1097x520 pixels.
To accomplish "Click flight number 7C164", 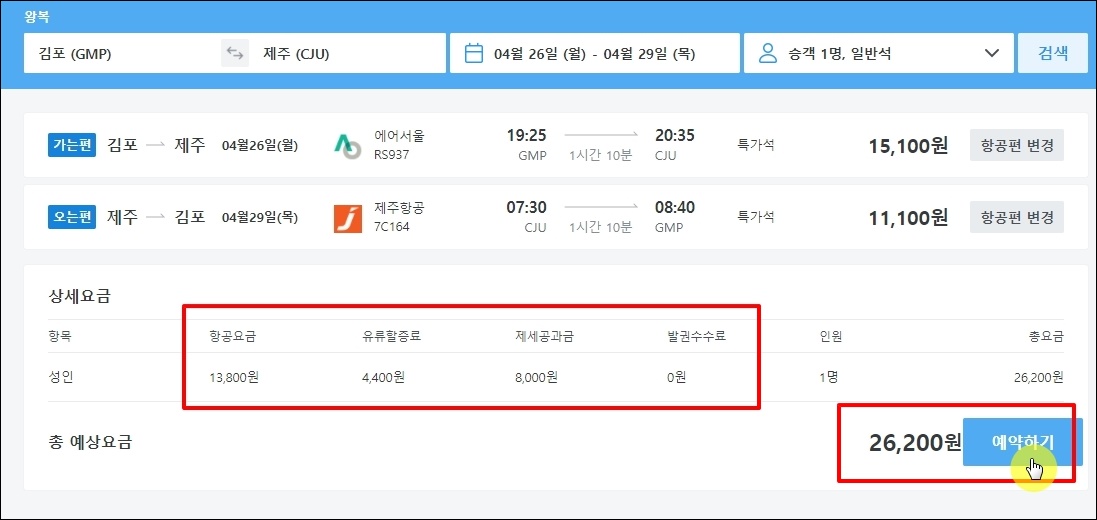I will pyautogui.click(x=392, y=227).
